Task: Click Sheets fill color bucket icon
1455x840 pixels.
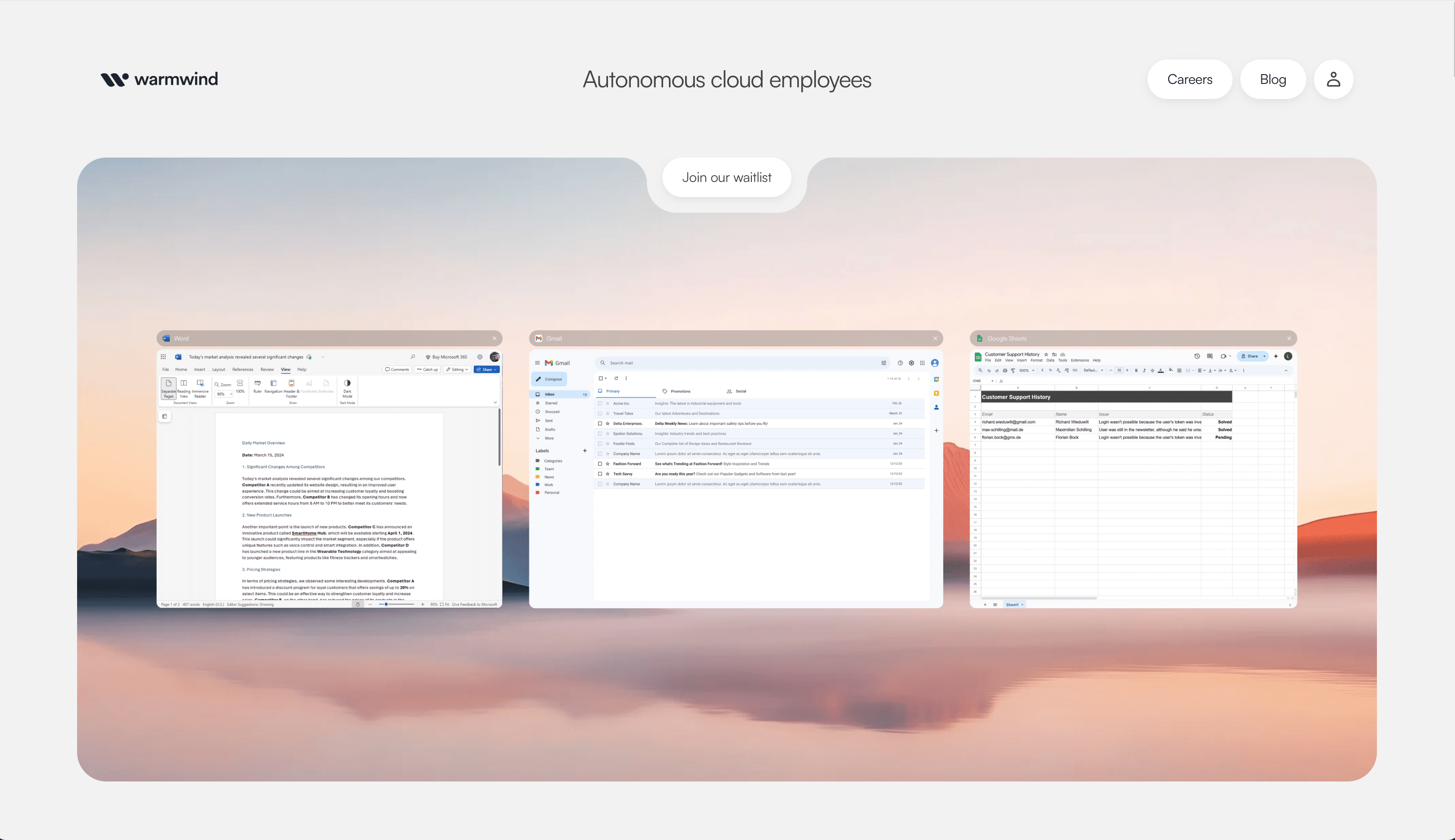Action: click(1171, 370)
